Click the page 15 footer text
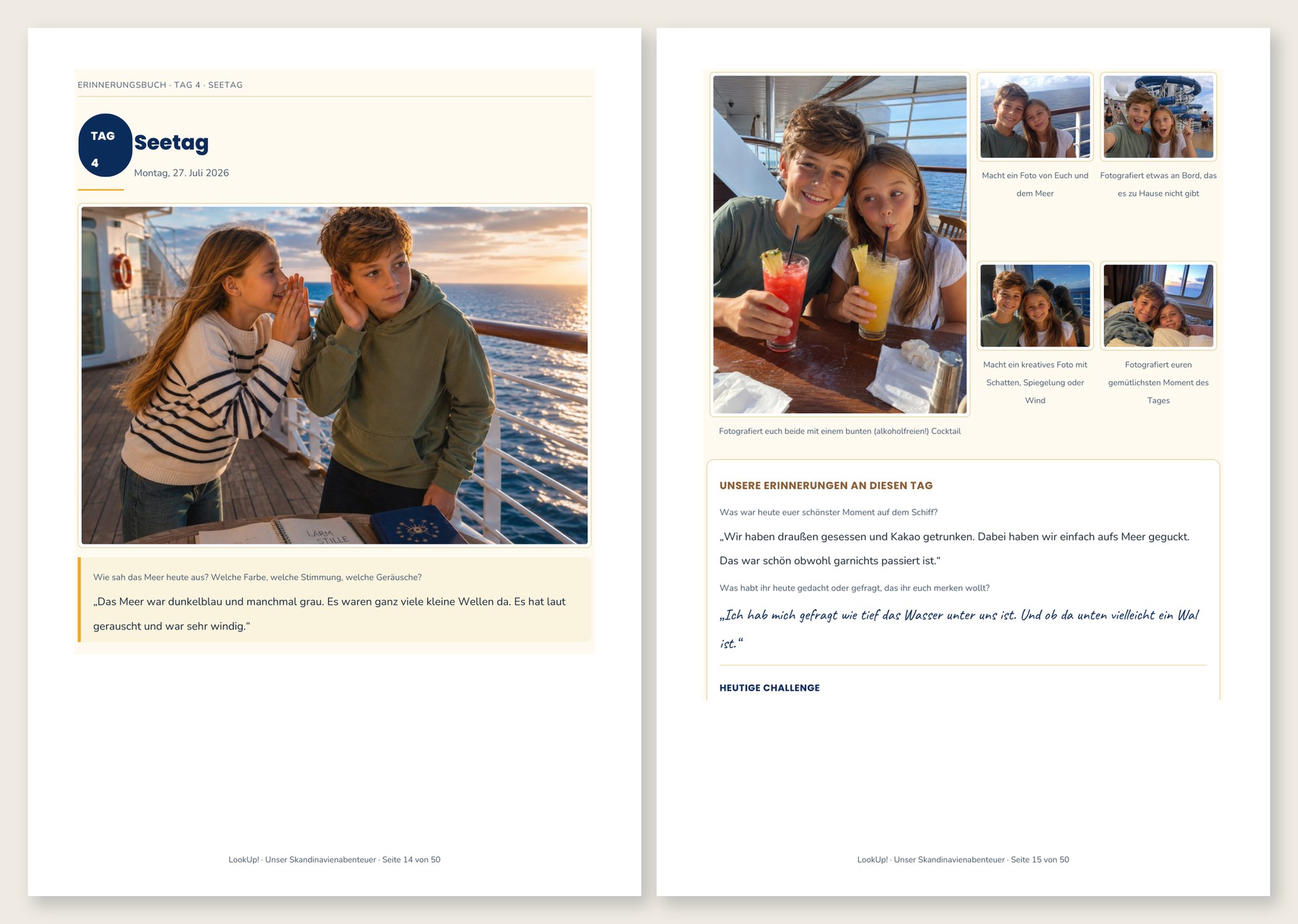 point(963,859)
